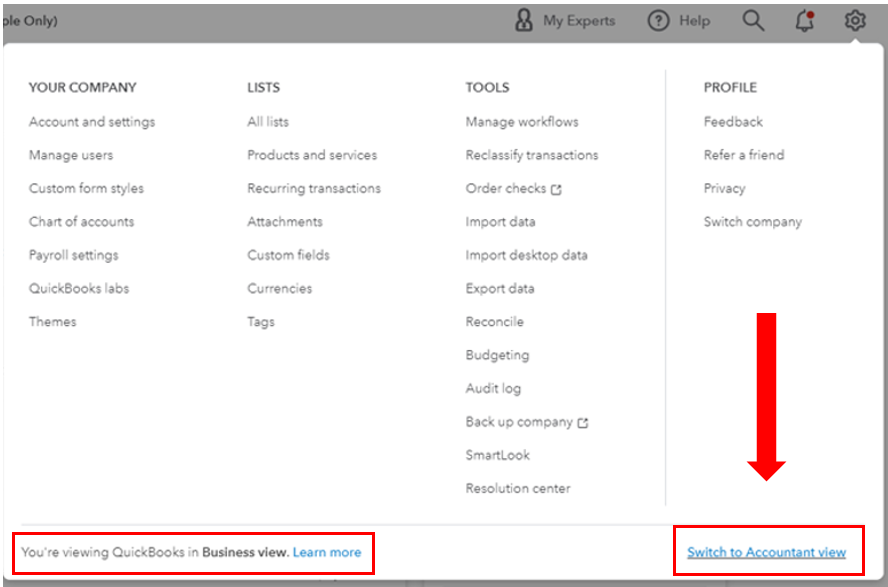Click Order checks
888x587 pixels.
506,188
